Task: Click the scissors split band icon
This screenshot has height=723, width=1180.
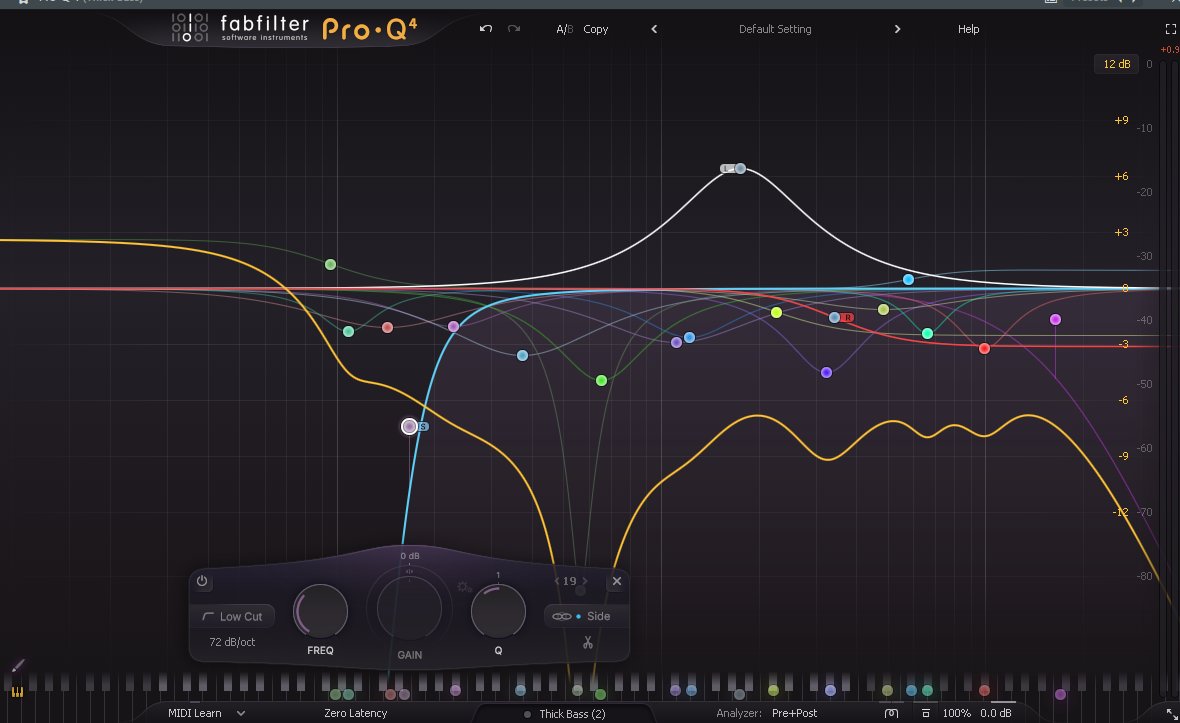Action: point(588,642)
